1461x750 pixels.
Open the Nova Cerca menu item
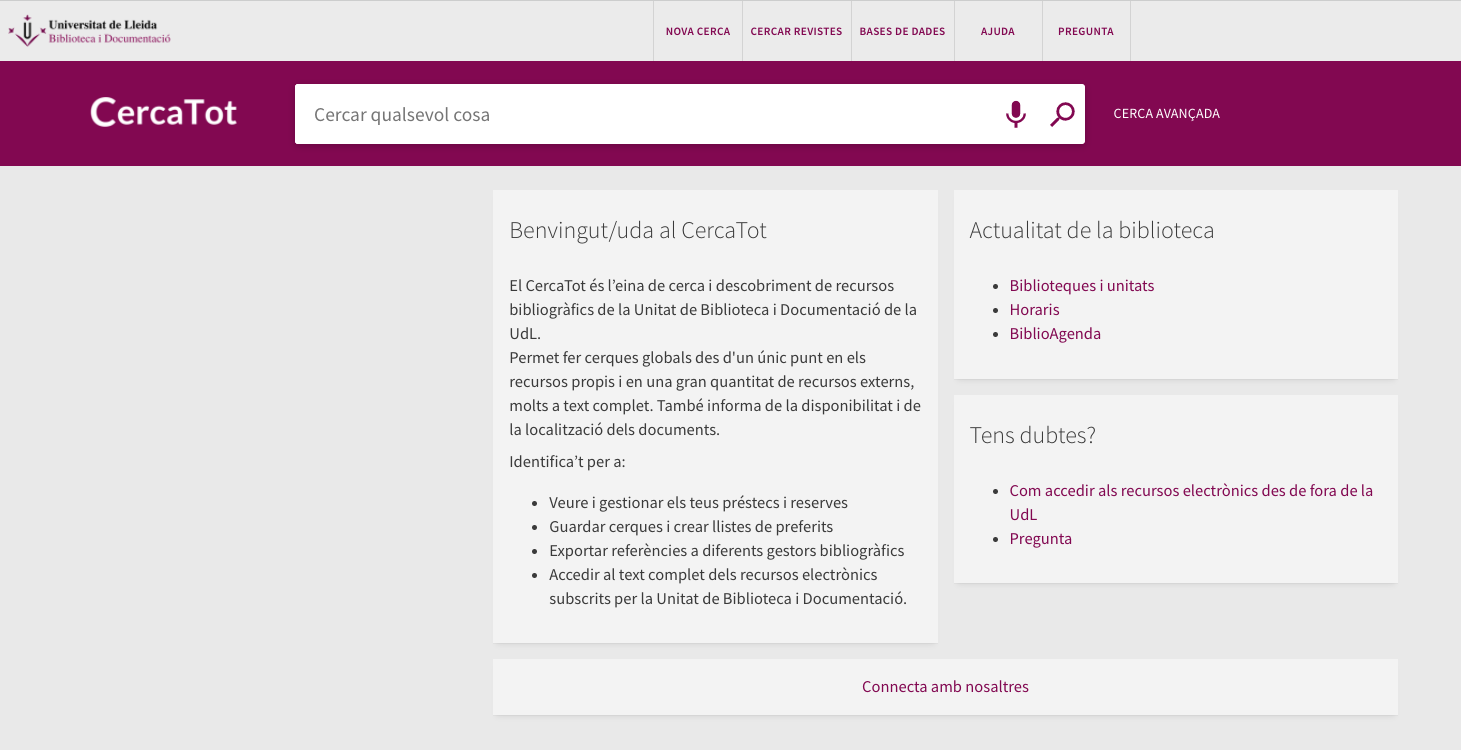(698, 31)
